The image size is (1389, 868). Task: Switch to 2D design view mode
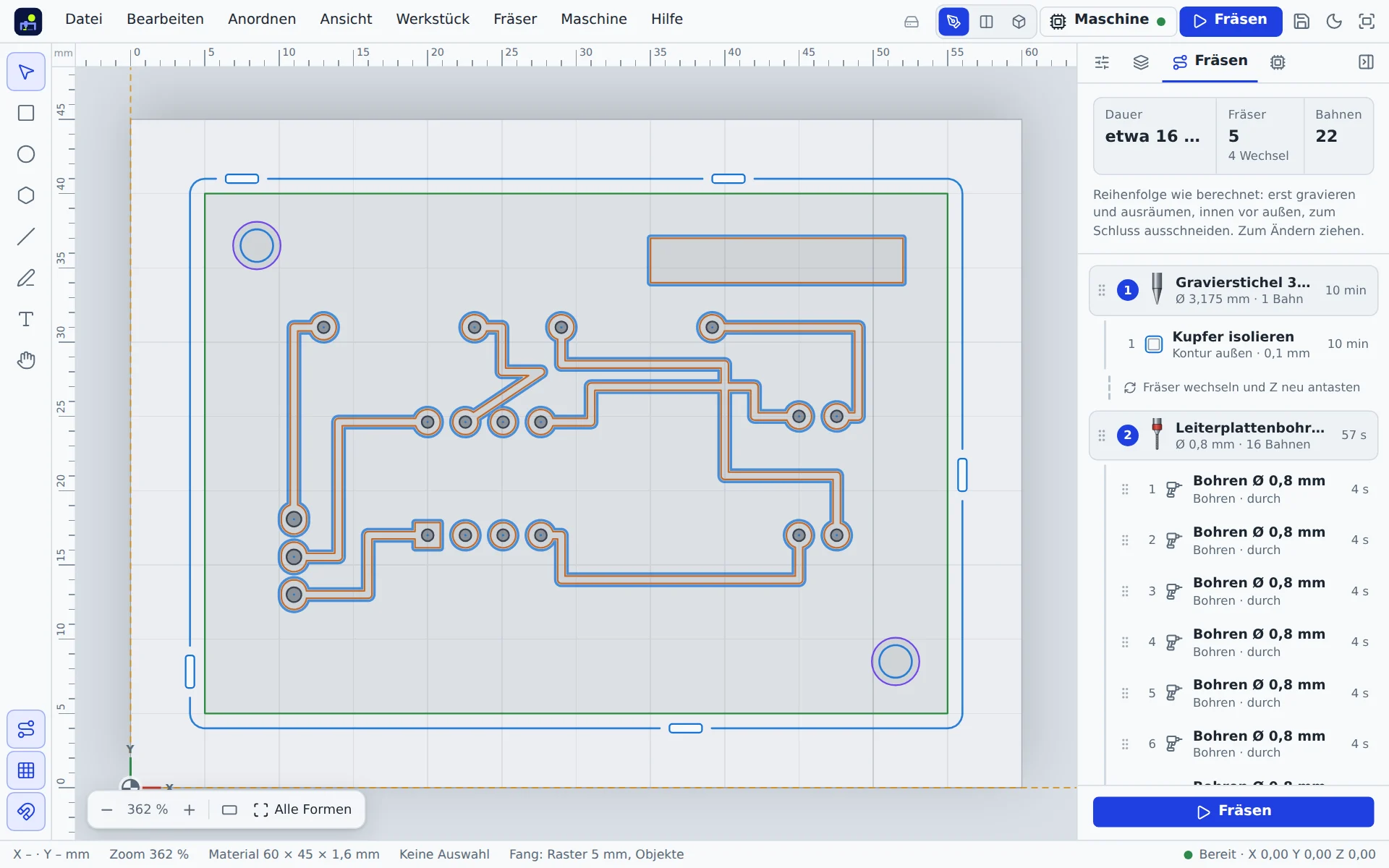[x=953, y=22]
